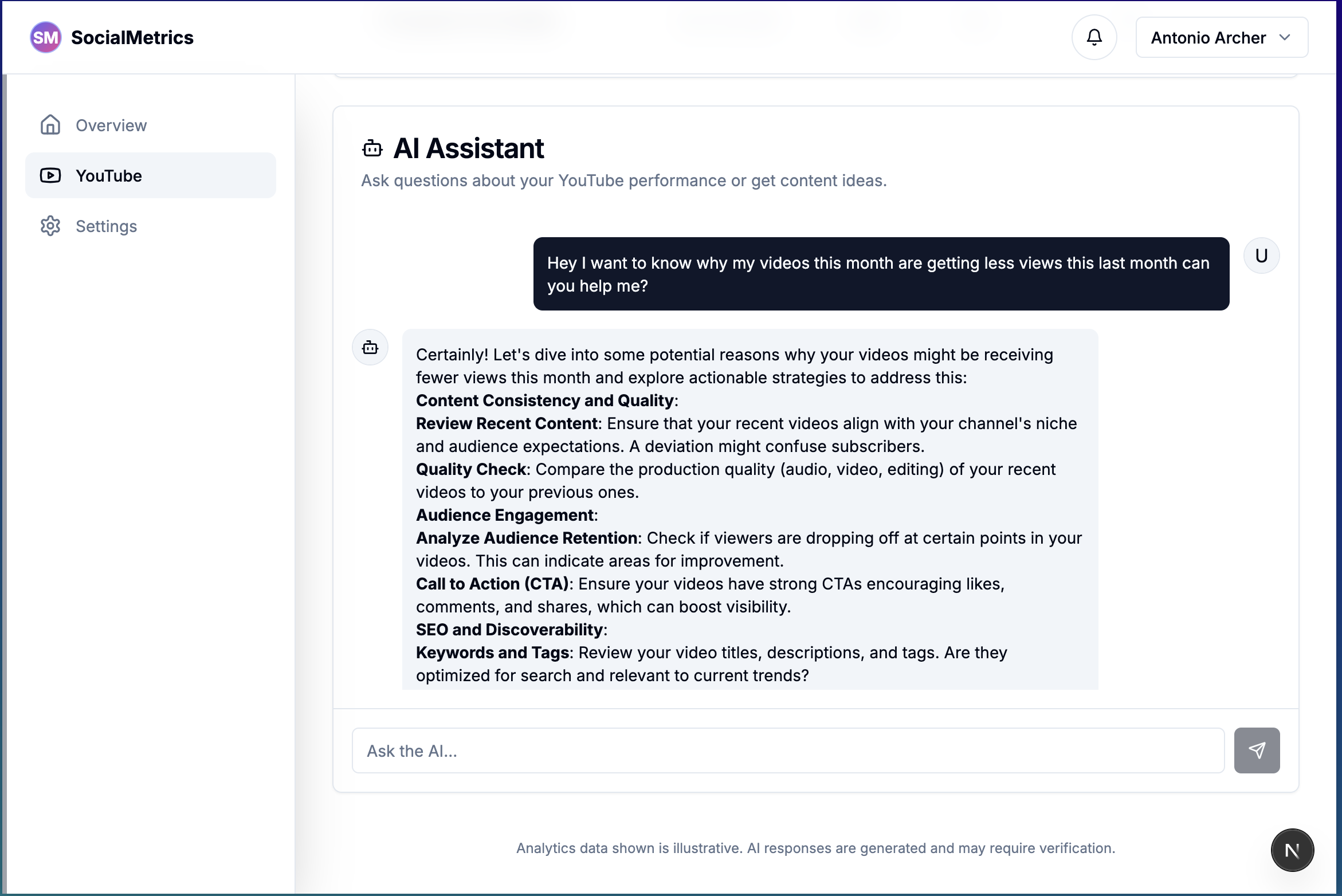This screenshot has width=1342, height=896.
Task: Select YouTube in sidebar
Action: pos(151,175)
